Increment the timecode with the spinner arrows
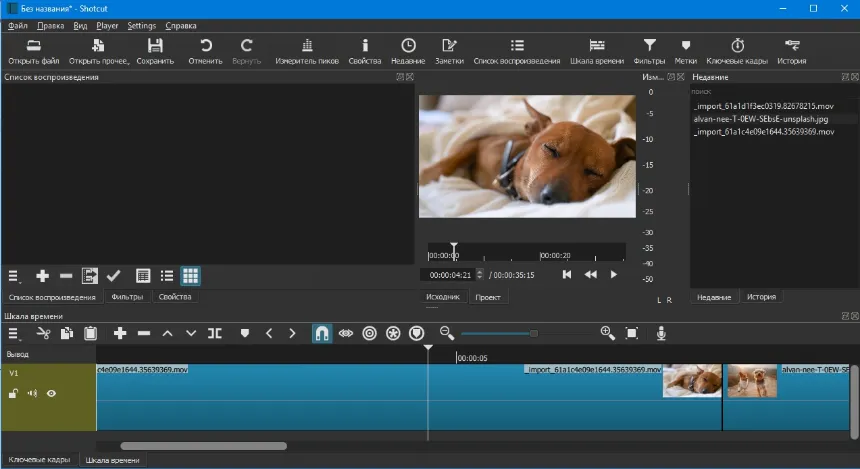The height and width of the screenshot is (469, 860). 480,272
